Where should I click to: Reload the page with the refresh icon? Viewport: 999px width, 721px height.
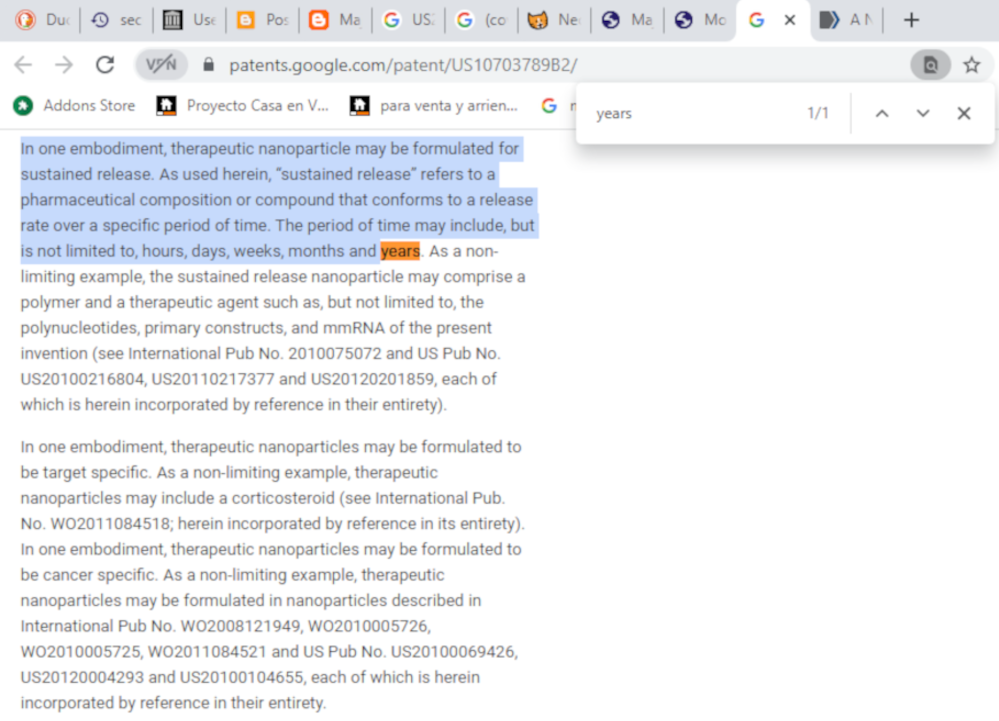point(104,65)
